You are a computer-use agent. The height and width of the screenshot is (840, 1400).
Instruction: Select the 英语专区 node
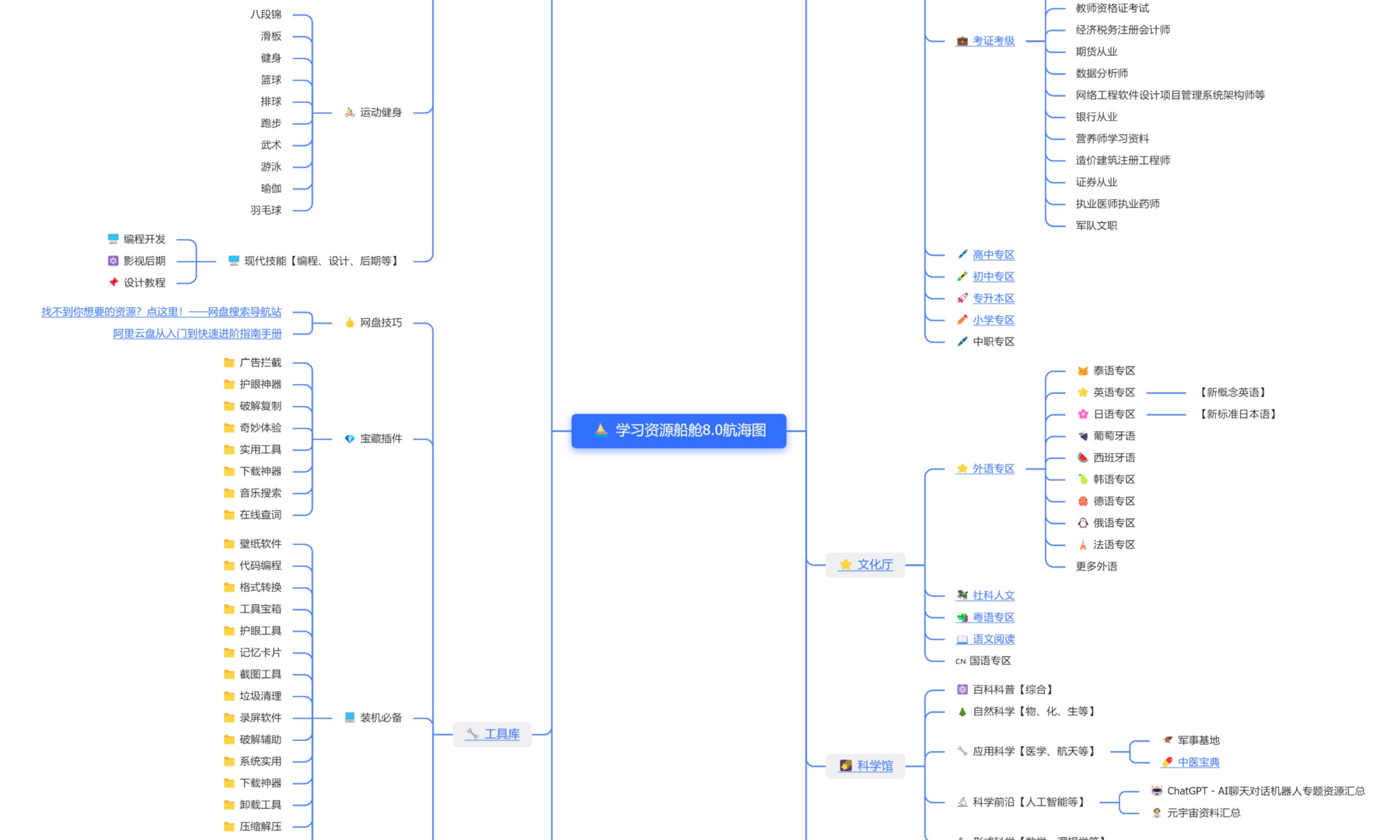point(1113,392)
